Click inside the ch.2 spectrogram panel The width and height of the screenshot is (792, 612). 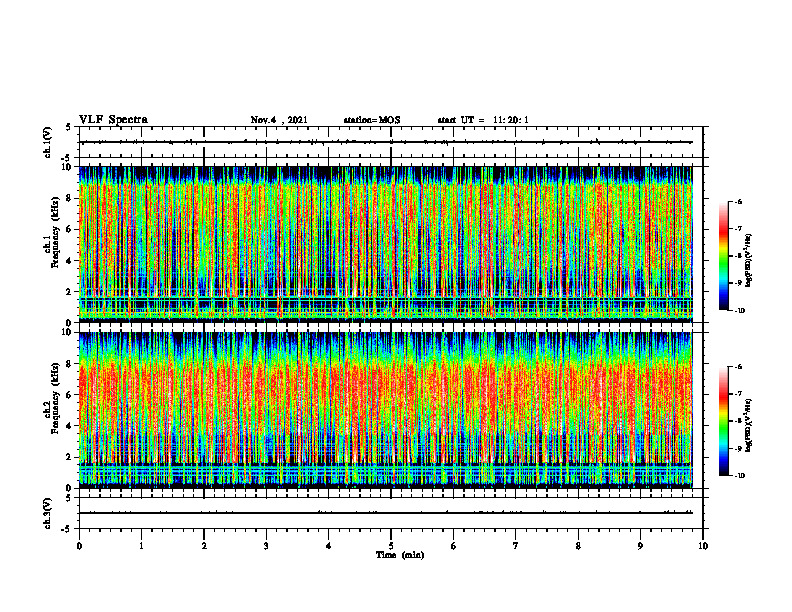pyautogui.click(x=386, y=410)
